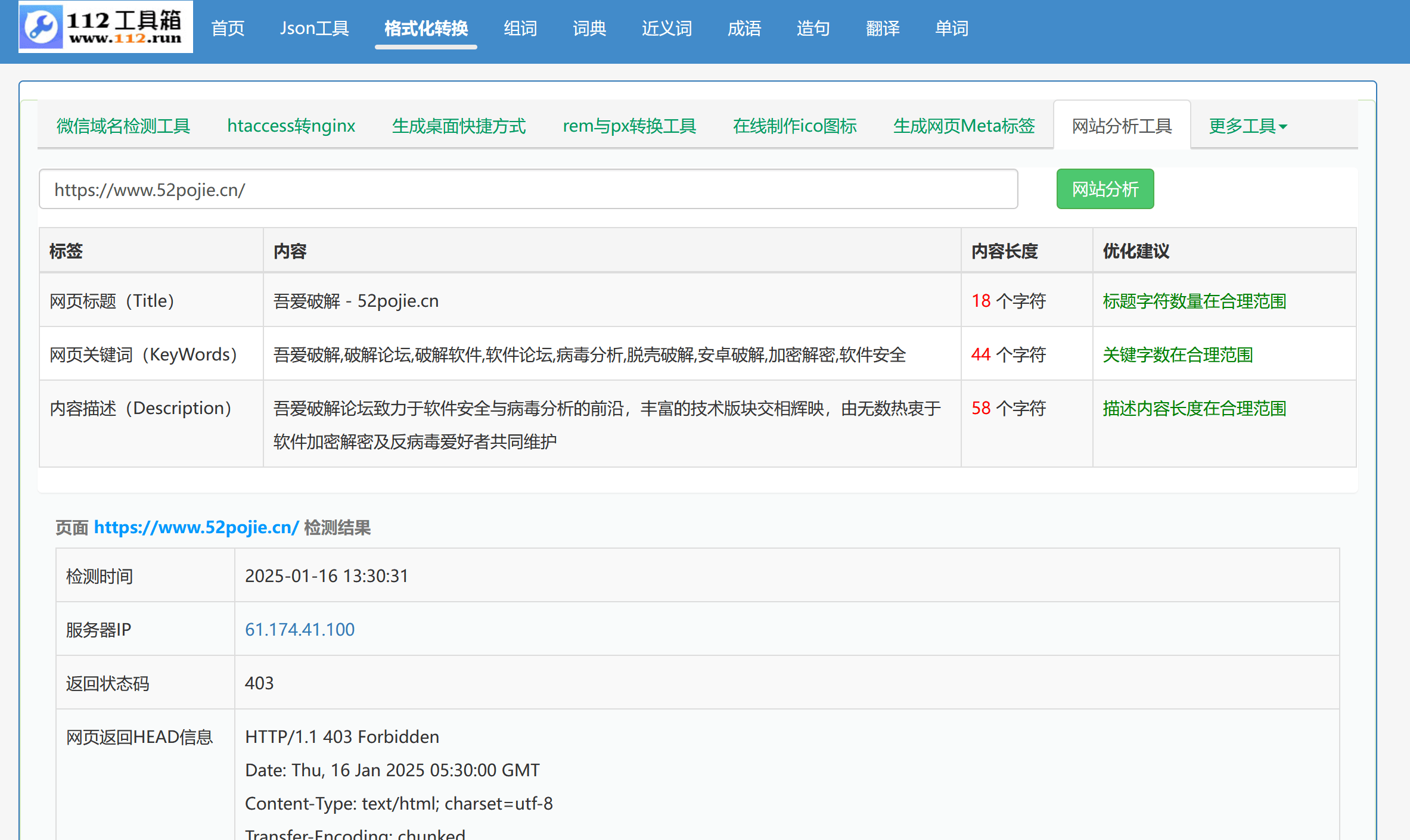Viewport: 1410px width, 840px height.
Task: Open the 组词 nav item
Action: [x=520, y=28]
